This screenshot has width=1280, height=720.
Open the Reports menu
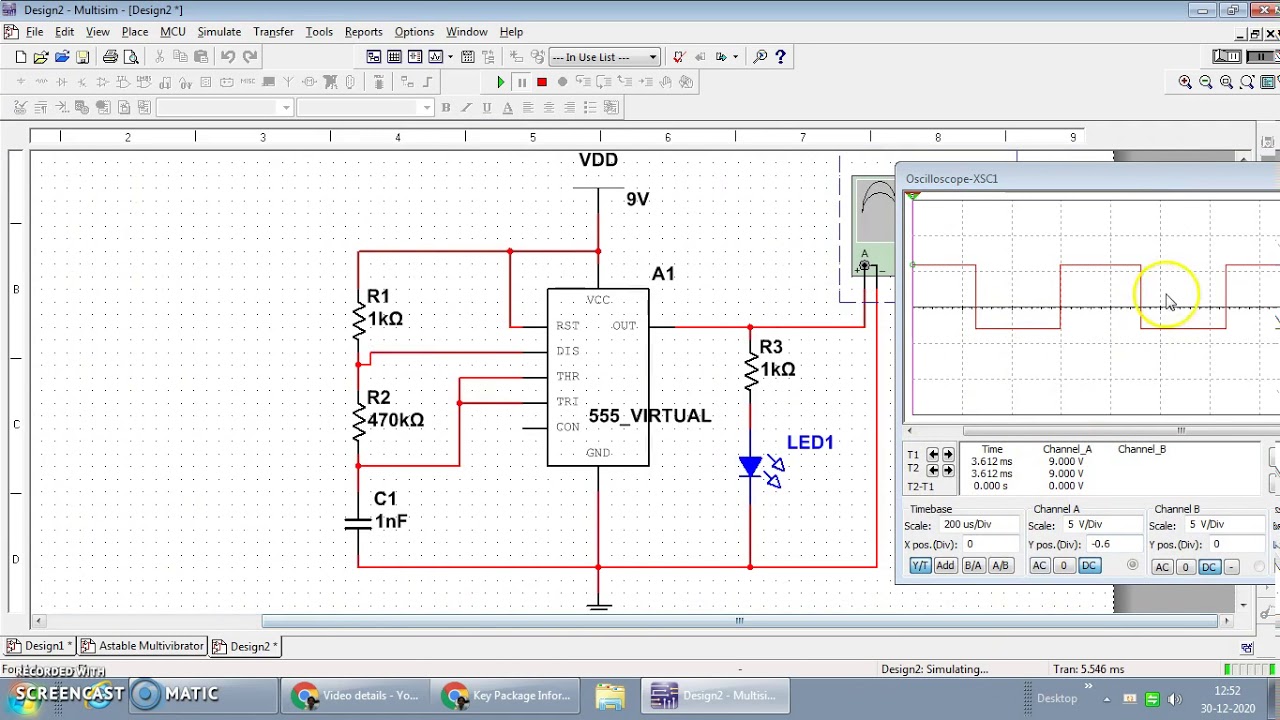[364, 32]
